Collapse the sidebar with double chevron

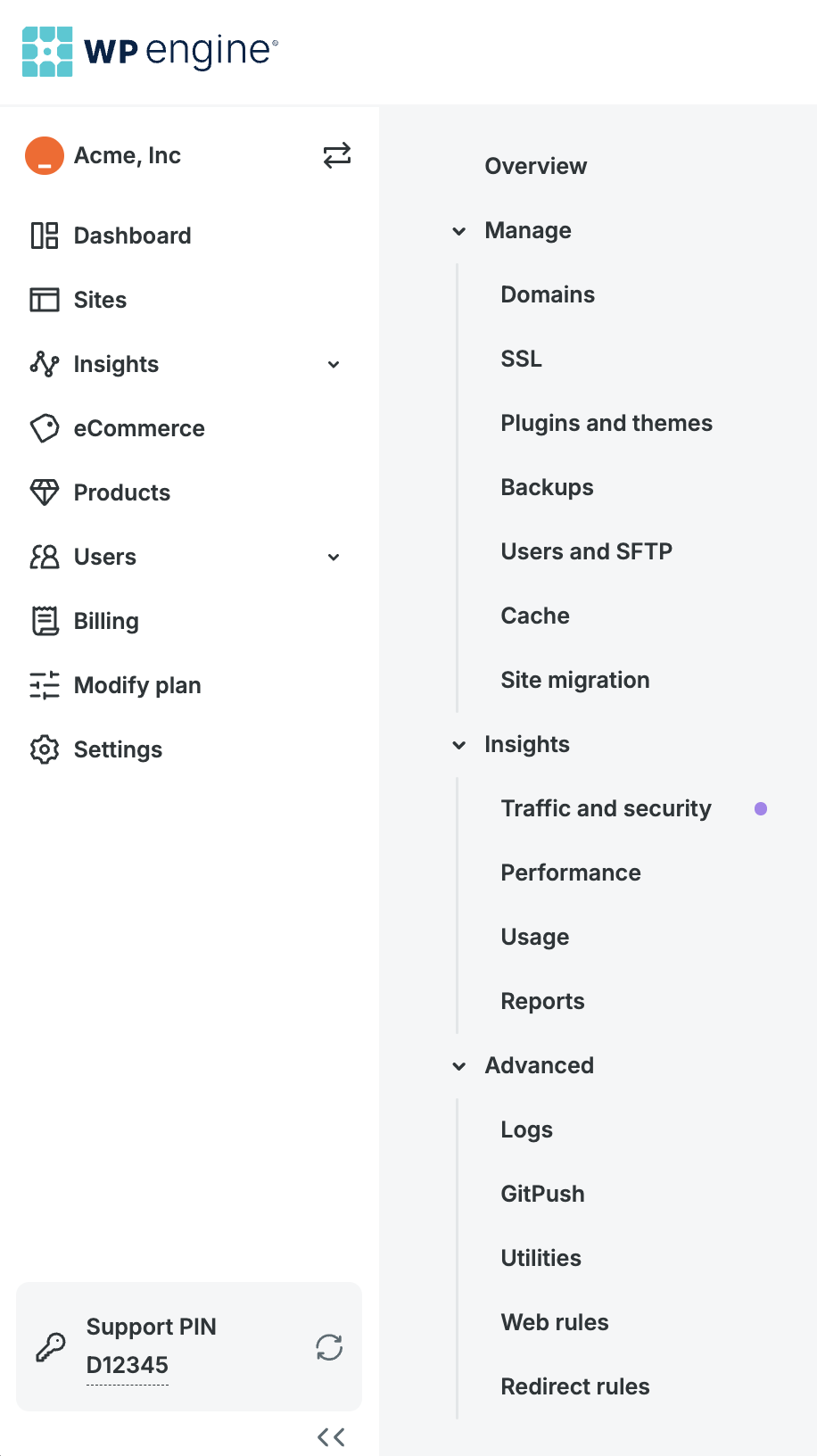coord(331,1437)
